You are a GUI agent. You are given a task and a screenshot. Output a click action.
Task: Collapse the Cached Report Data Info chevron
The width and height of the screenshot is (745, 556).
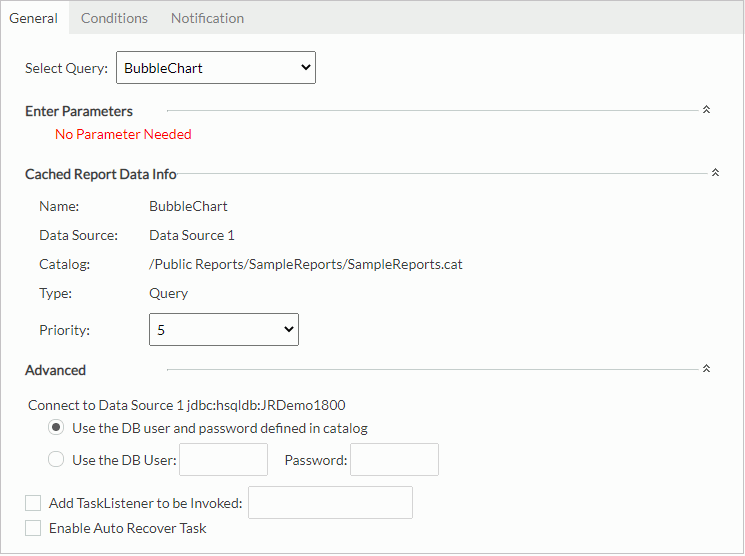coord(715,173)
